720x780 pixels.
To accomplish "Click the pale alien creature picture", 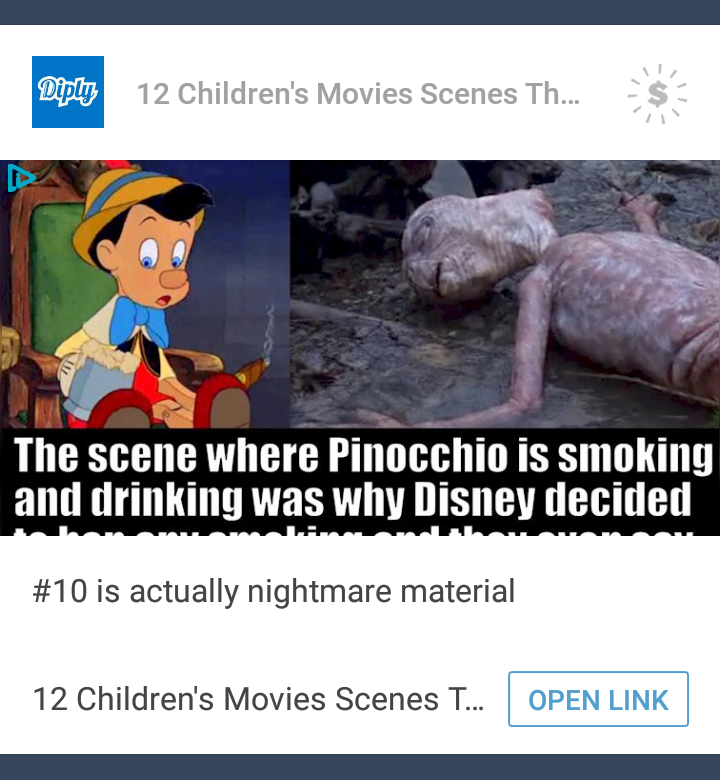I will click(x=505, y=294).
